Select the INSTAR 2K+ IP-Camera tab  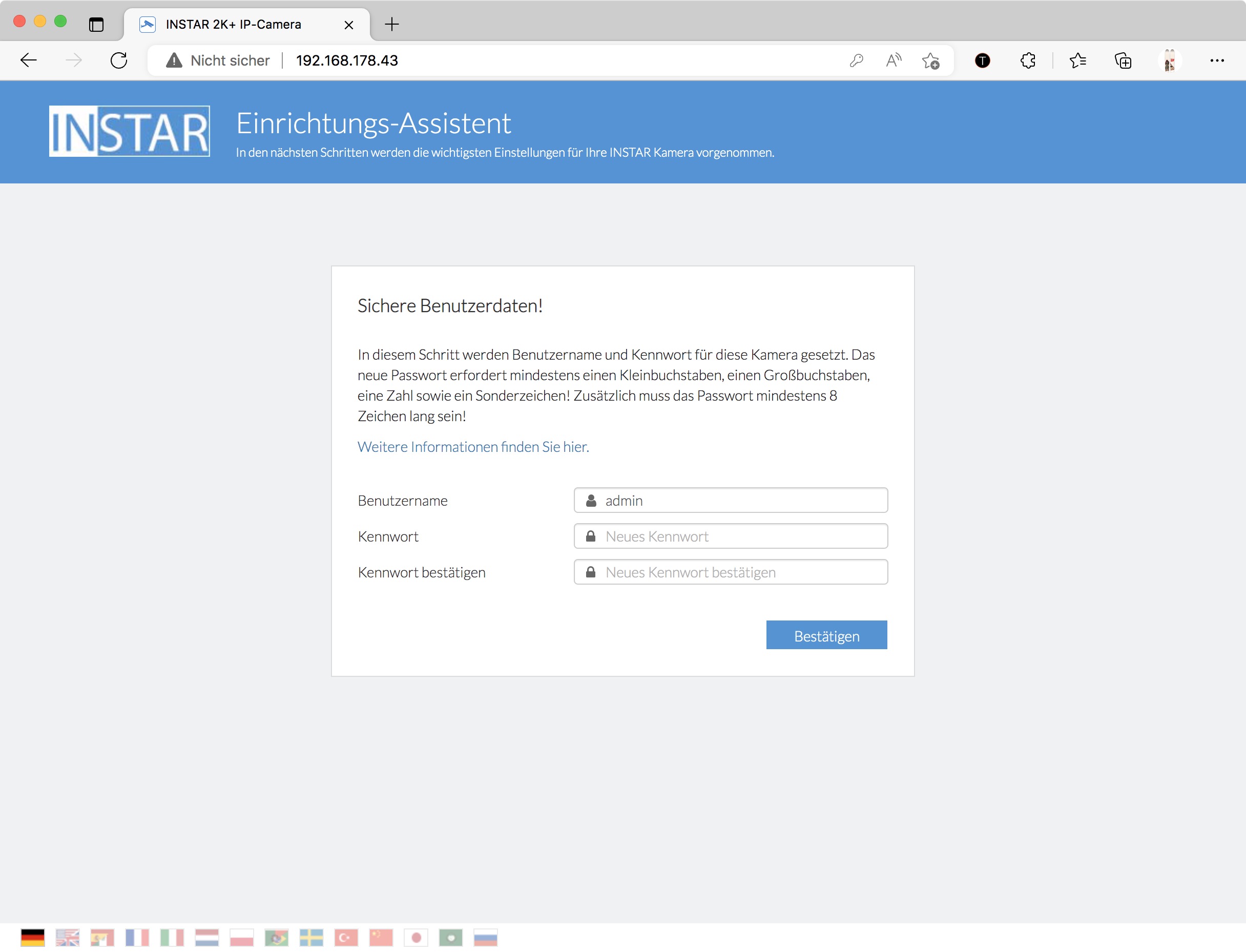234,25
